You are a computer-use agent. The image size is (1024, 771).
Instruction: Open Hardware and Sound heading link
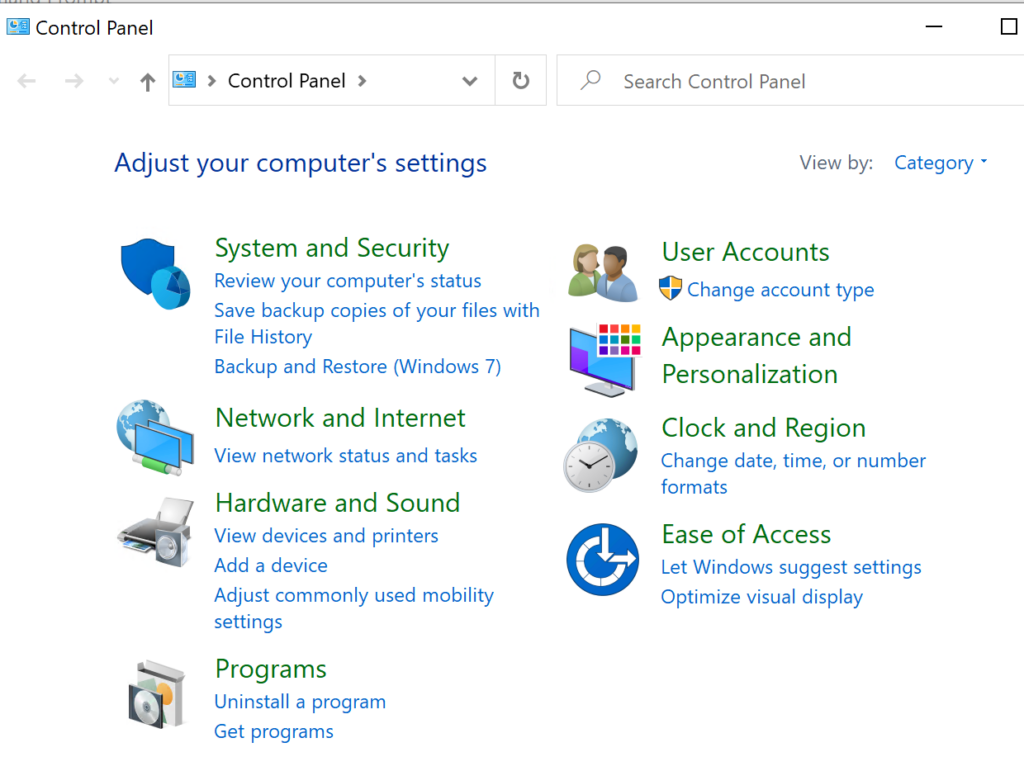(338, 503)
